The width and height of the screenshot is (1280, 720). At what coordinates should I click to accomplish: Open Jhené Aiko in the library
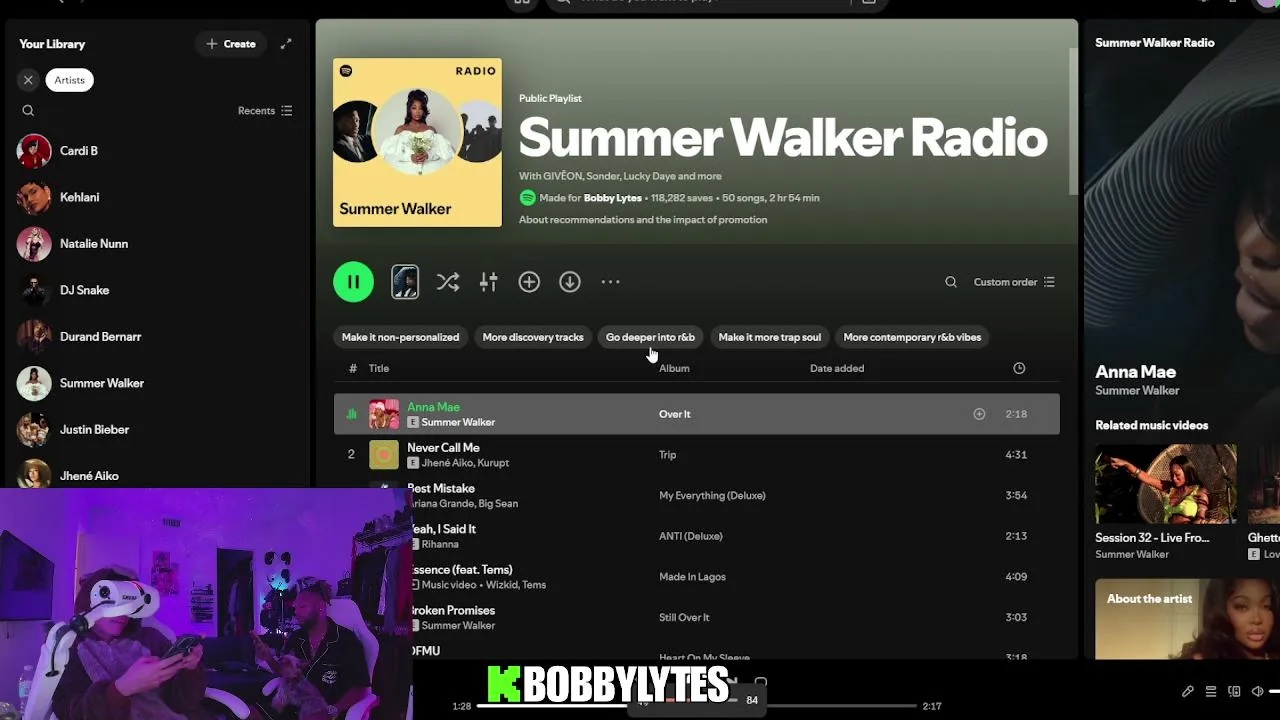[155, 474]
